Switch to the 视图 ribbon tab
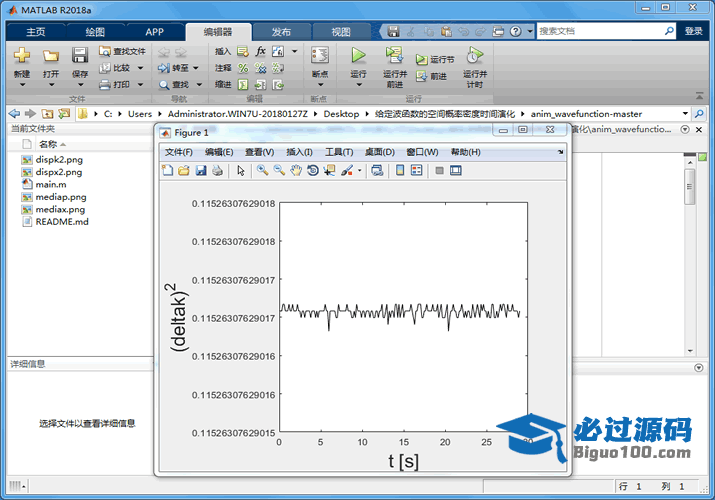Screen dimensions: 715x500 [x=341, y=31]
